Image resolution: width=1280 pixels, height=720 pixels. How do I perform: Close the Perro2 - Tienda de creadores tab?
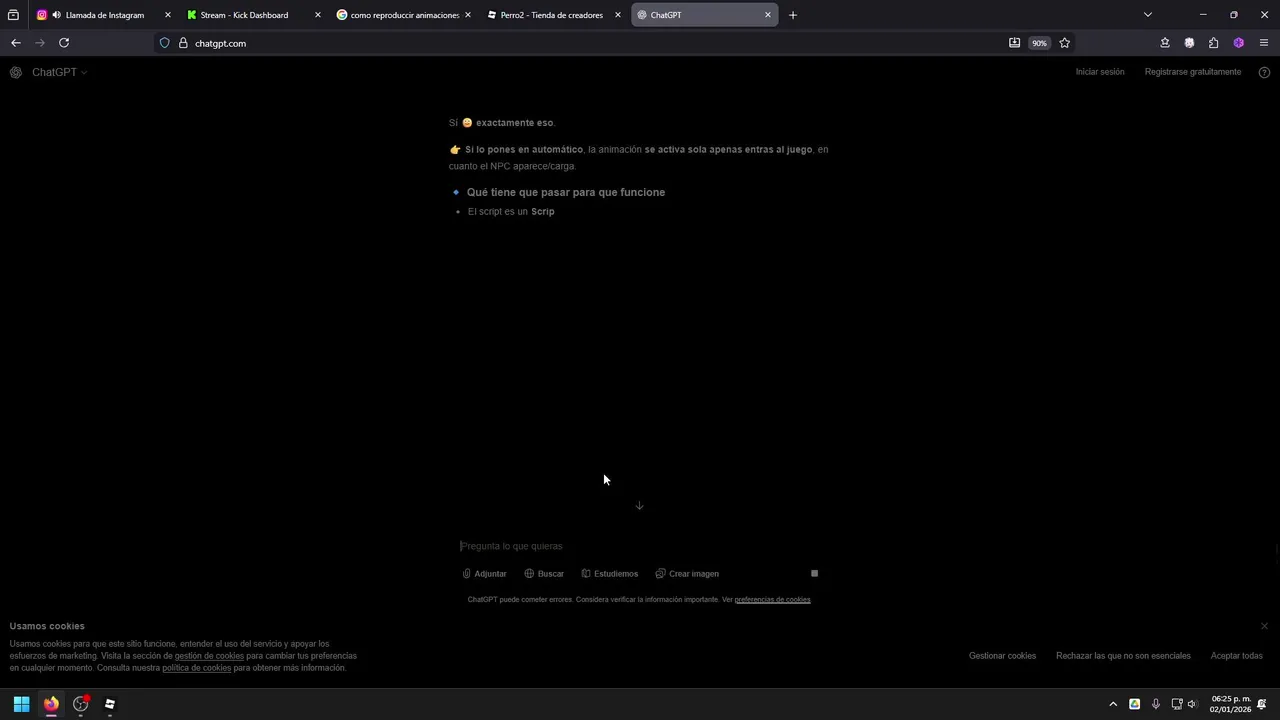point(618,15)
